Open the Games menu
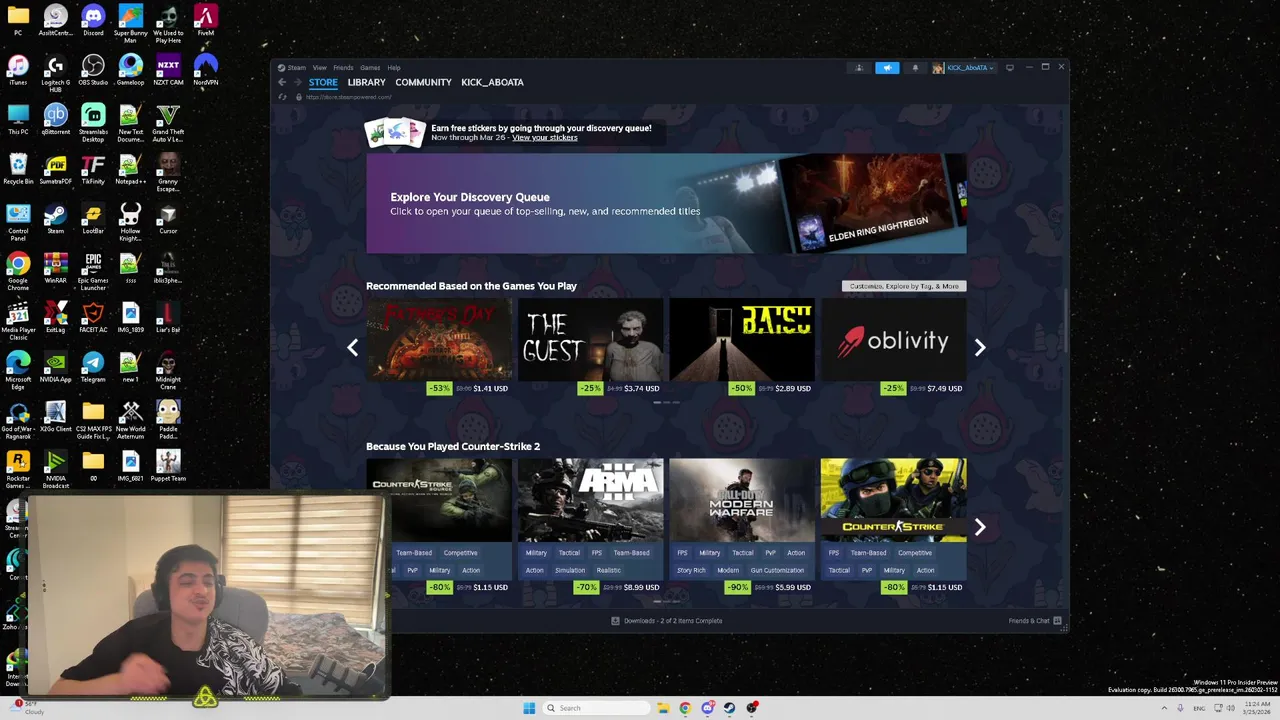1280x720 pixels. click(x=370, y=68)
